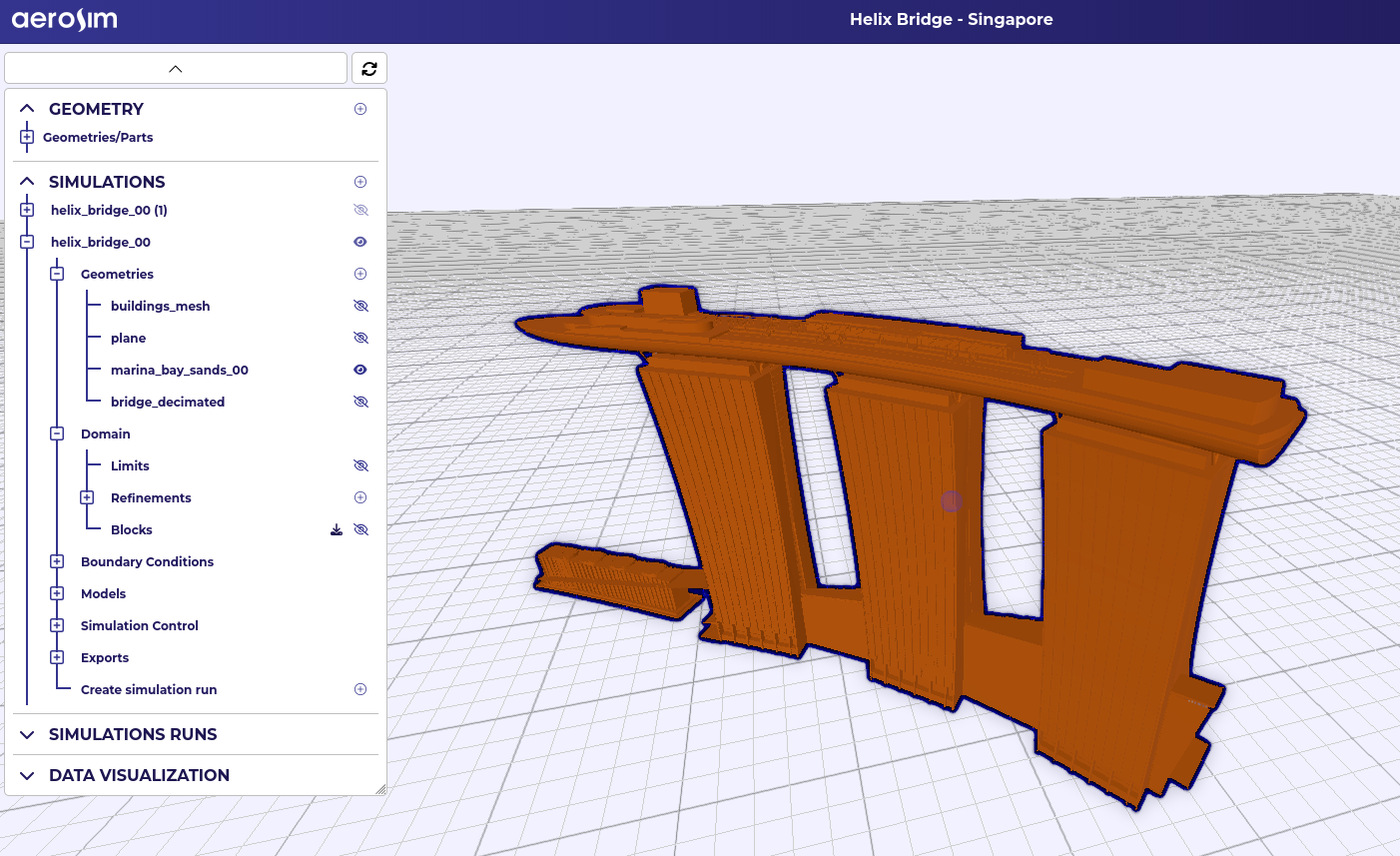Open the Exports tree item
Image resolution: width=1400 pixels, height=856 pixels.
click(x=105, y=657)
